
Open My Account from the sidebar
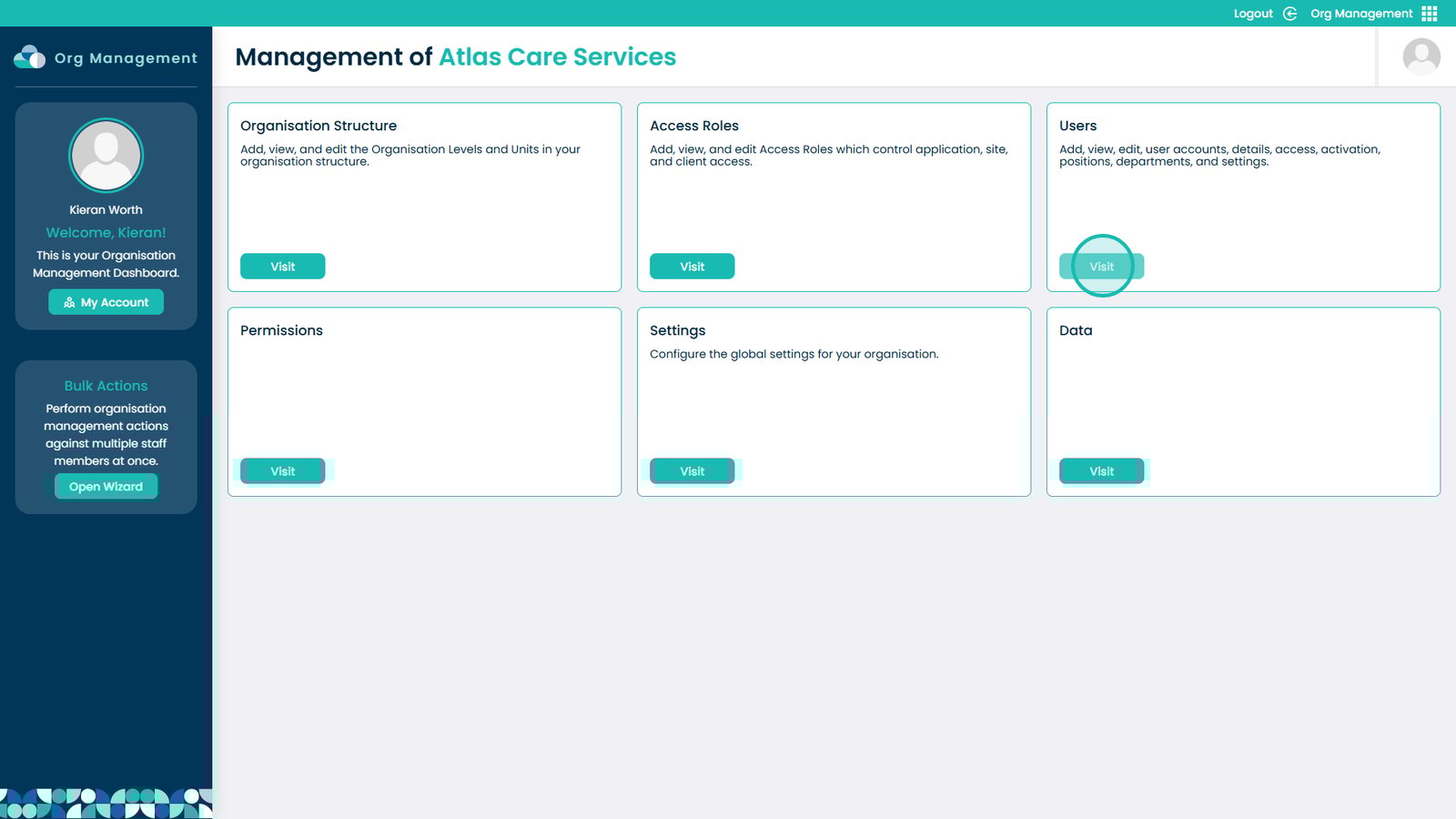[106, 302]
